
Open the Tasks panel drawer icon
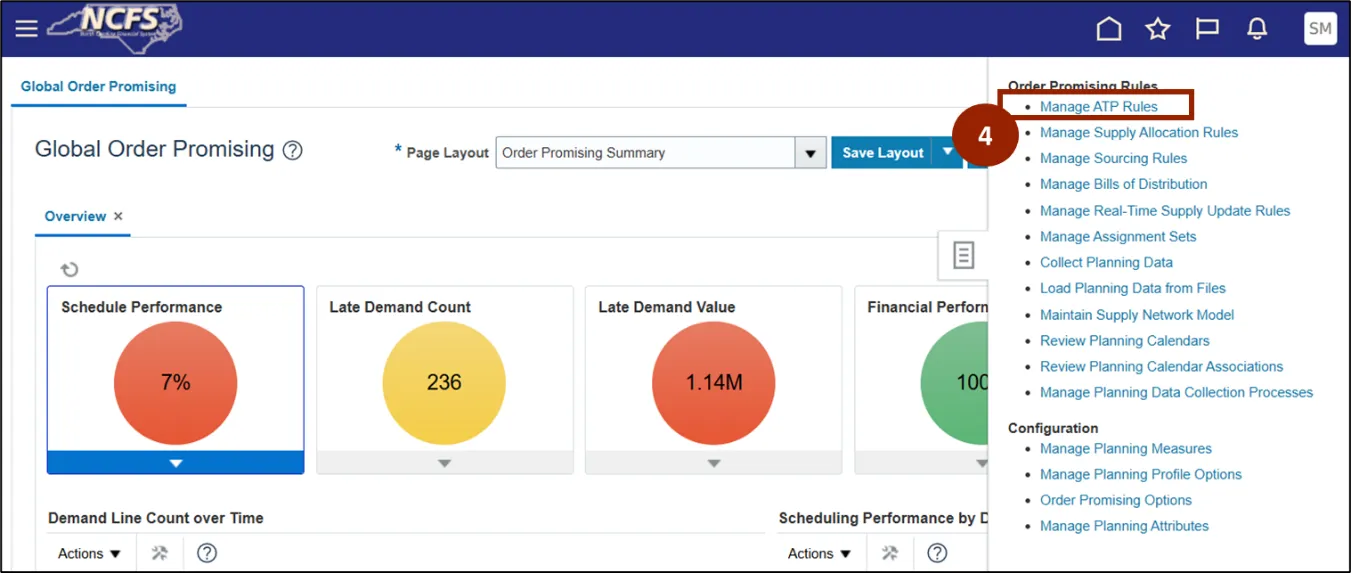[x=963, y=255]
